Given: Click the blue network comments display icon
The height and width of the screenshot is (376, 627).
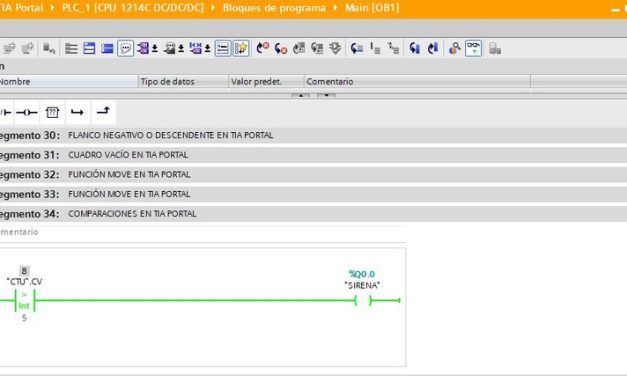Looking at the screenshot, I should (196, 48).
